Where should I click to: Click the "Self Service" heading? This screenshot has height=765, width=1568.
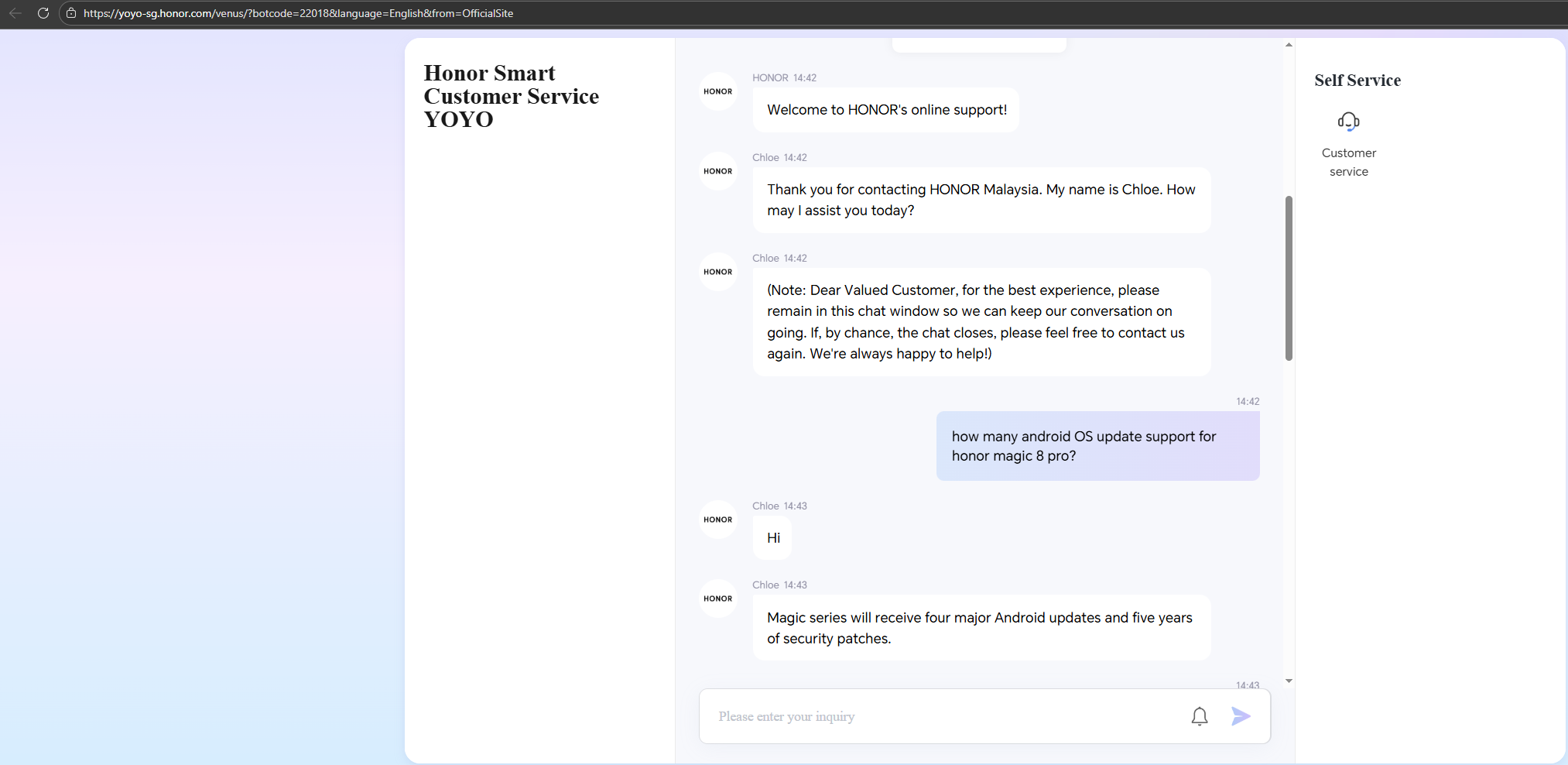click(1357, 81)
